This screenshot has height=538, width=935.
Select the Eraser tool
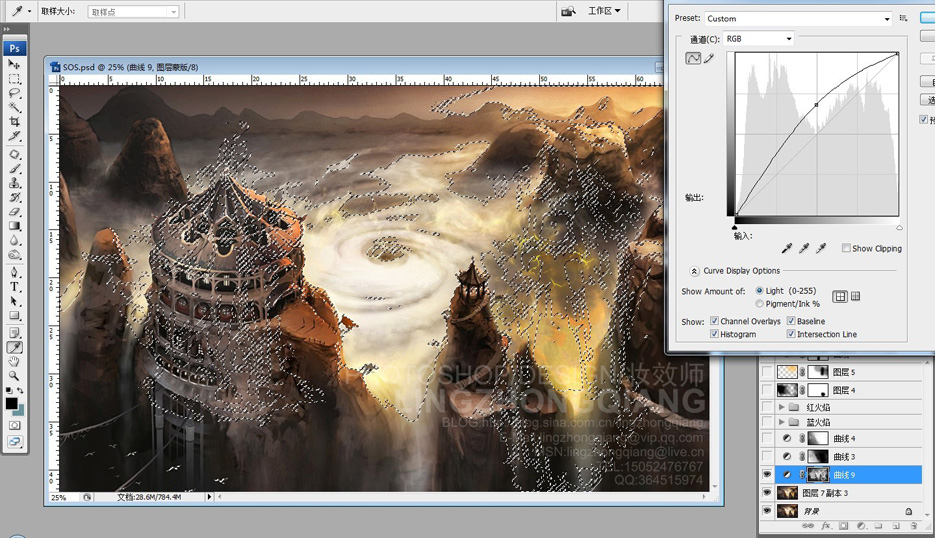(x=14, y=212)
